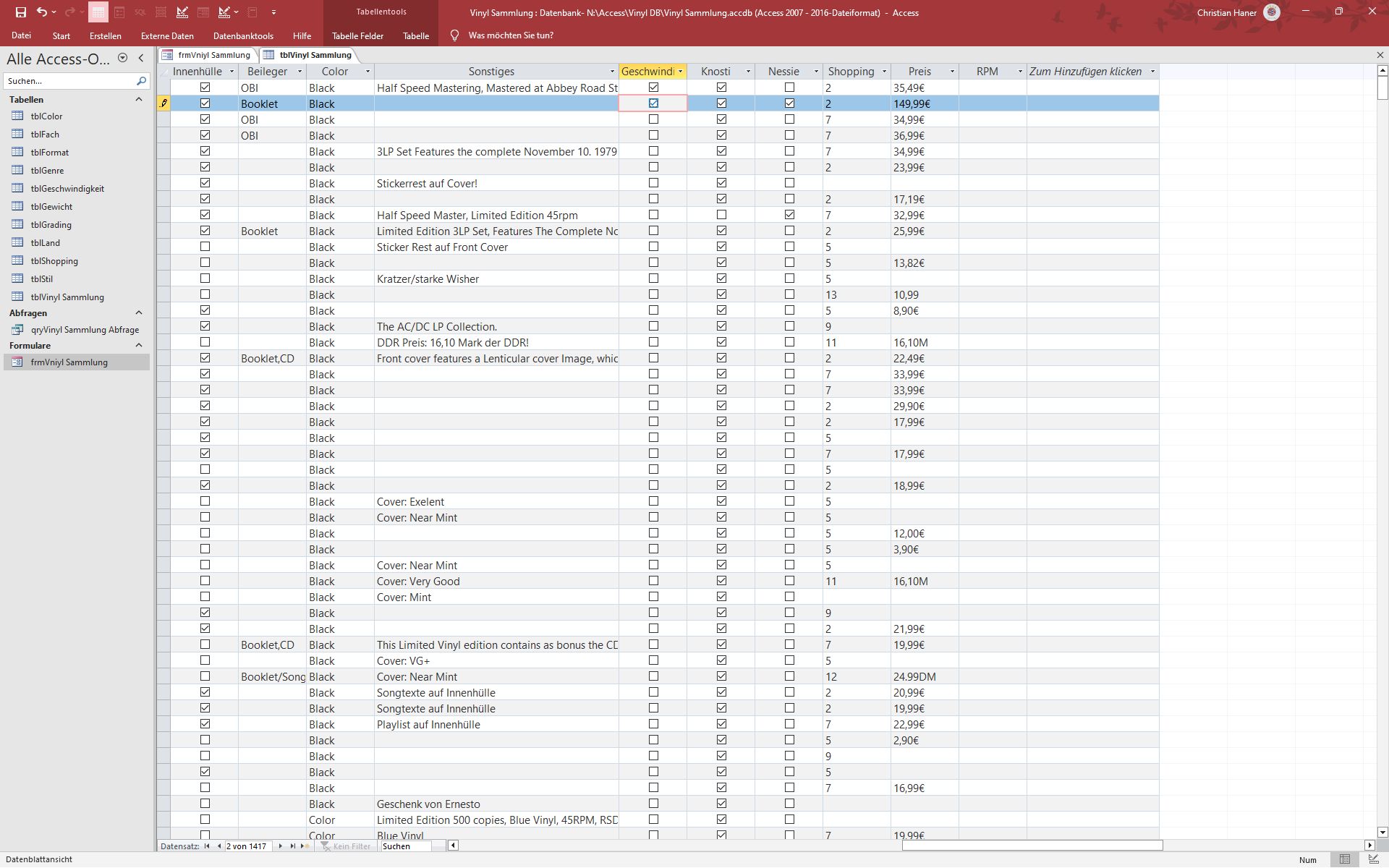Toggle the Nessie checkbox in the selected Booklet row
The width and height of the screenshot is (1389, 868).
coord(789,103)
